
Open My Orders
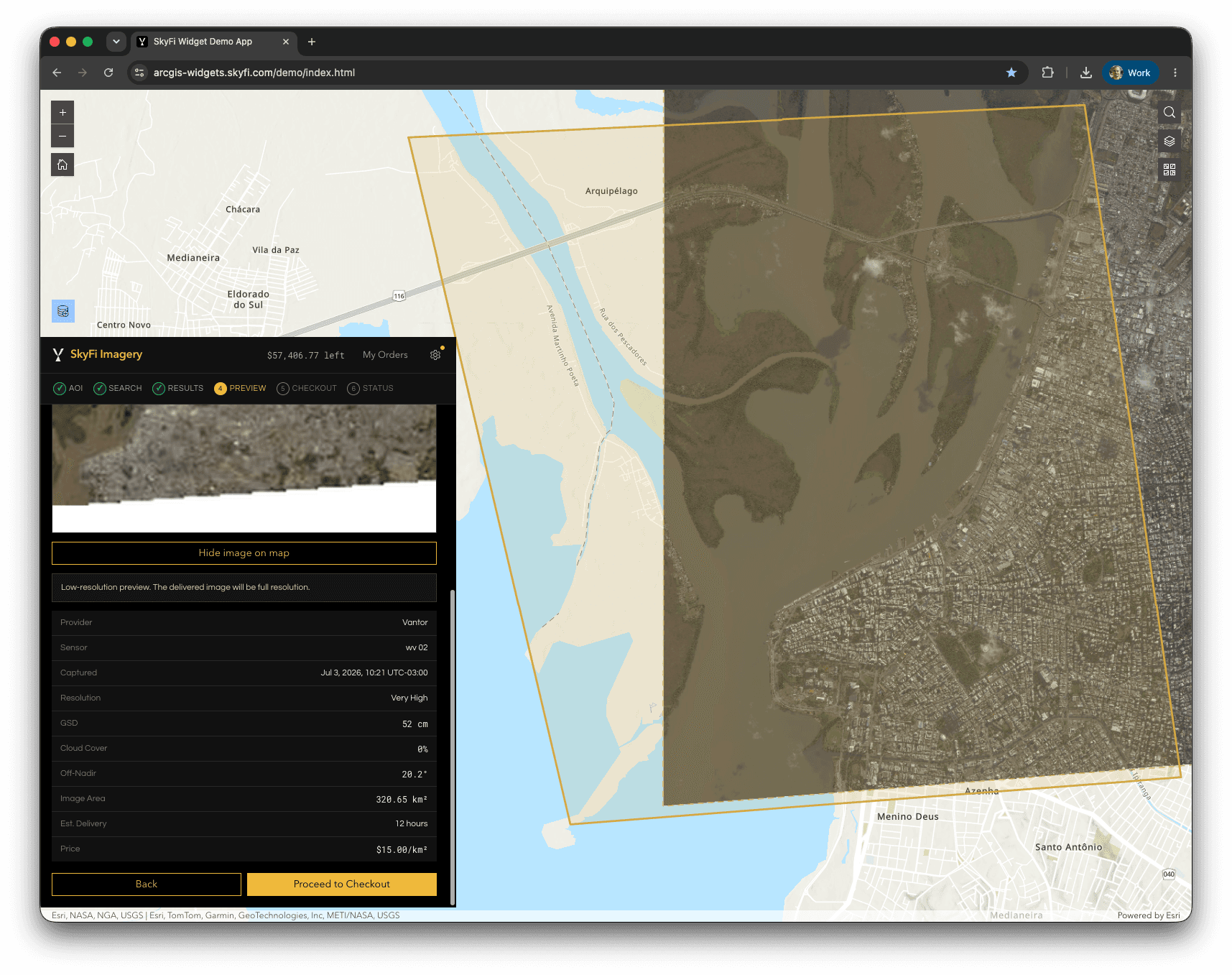tap(385, 355)
